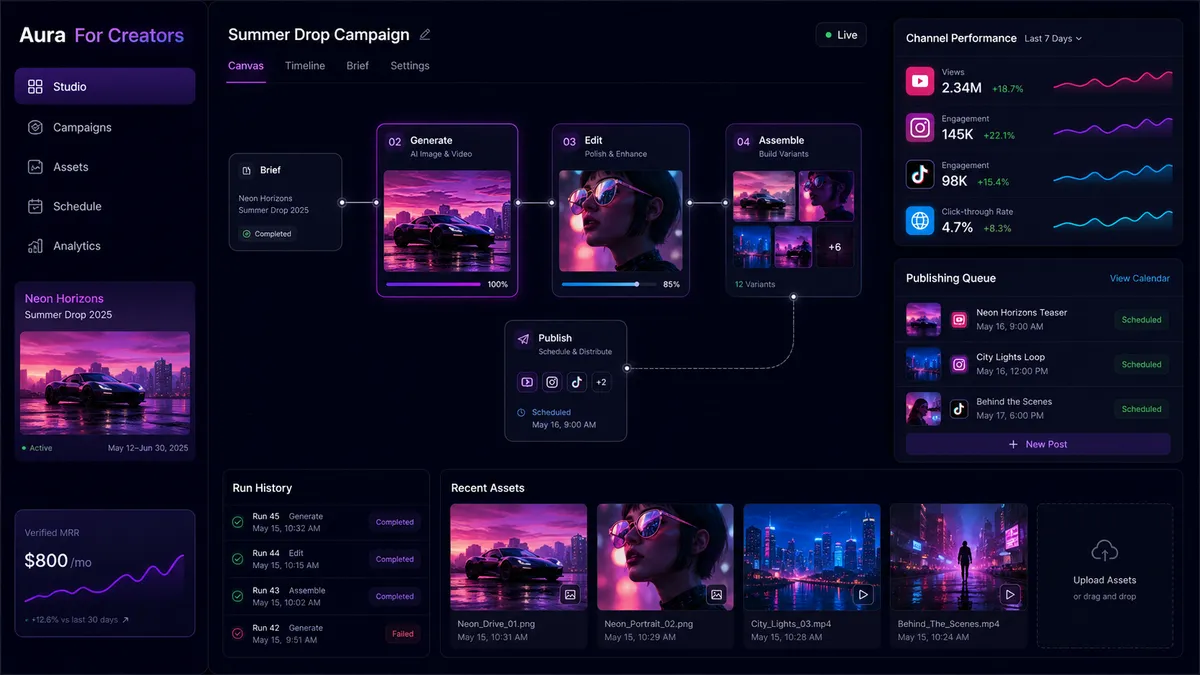Viewport: 1200px width, 675px height.
Task: Click the 12 Variants label in Assemble node
Action: [x=753, y=285]
